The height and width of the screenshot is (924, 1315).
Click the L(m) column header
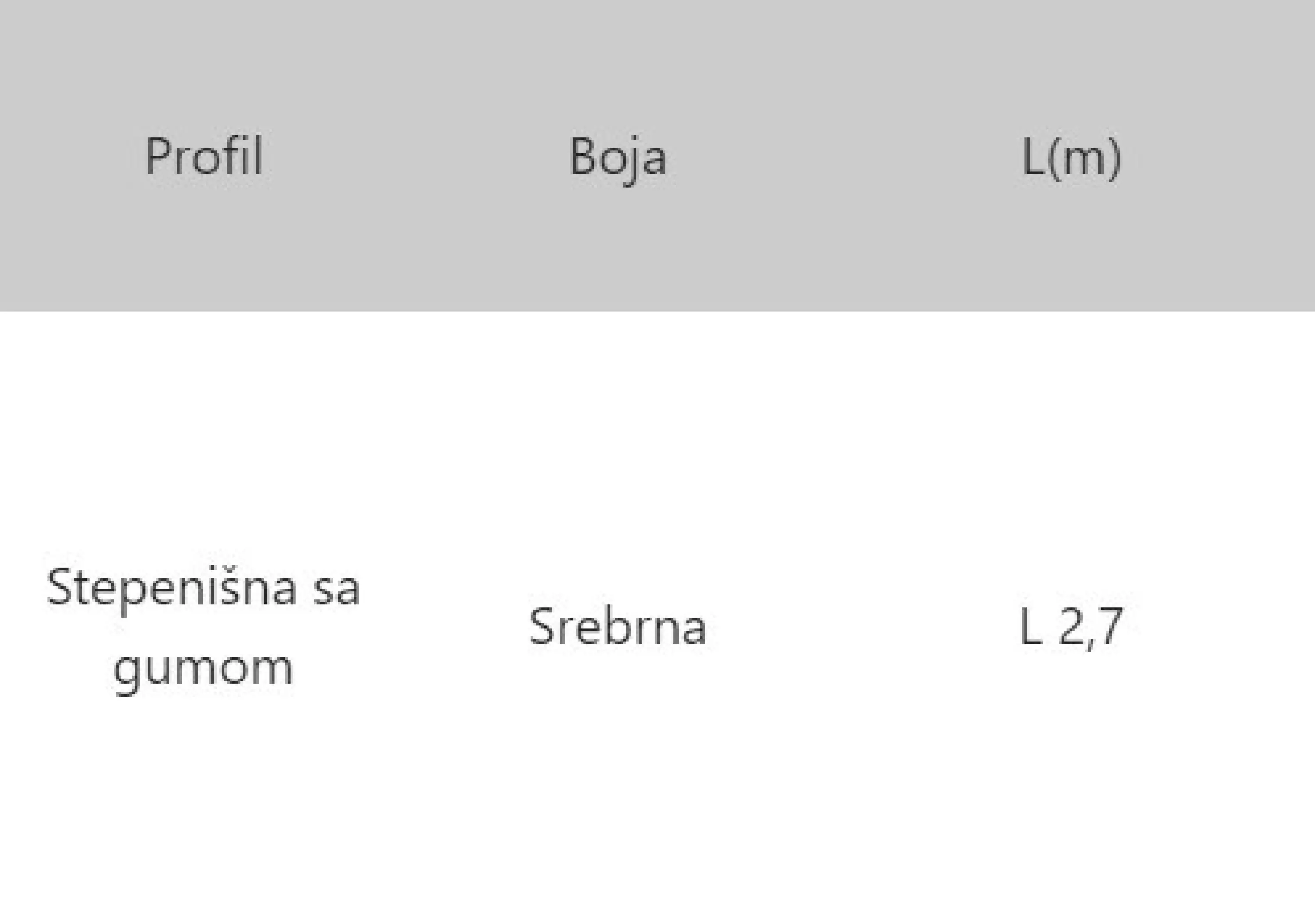click(x=1071, y=156)
